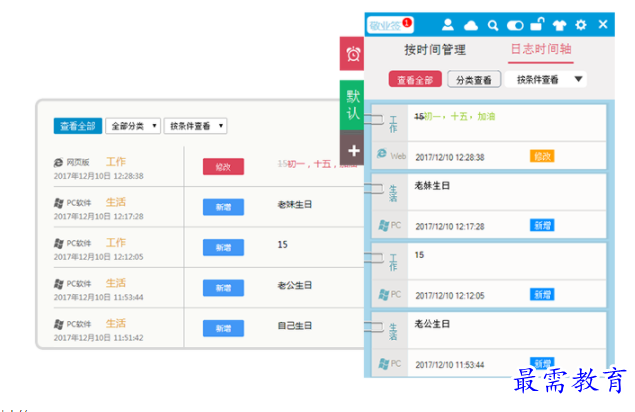This screenshot has width=635, height=412.
Task: Click blue 查看全部 button in left panel
Action: tap(78, 126)
